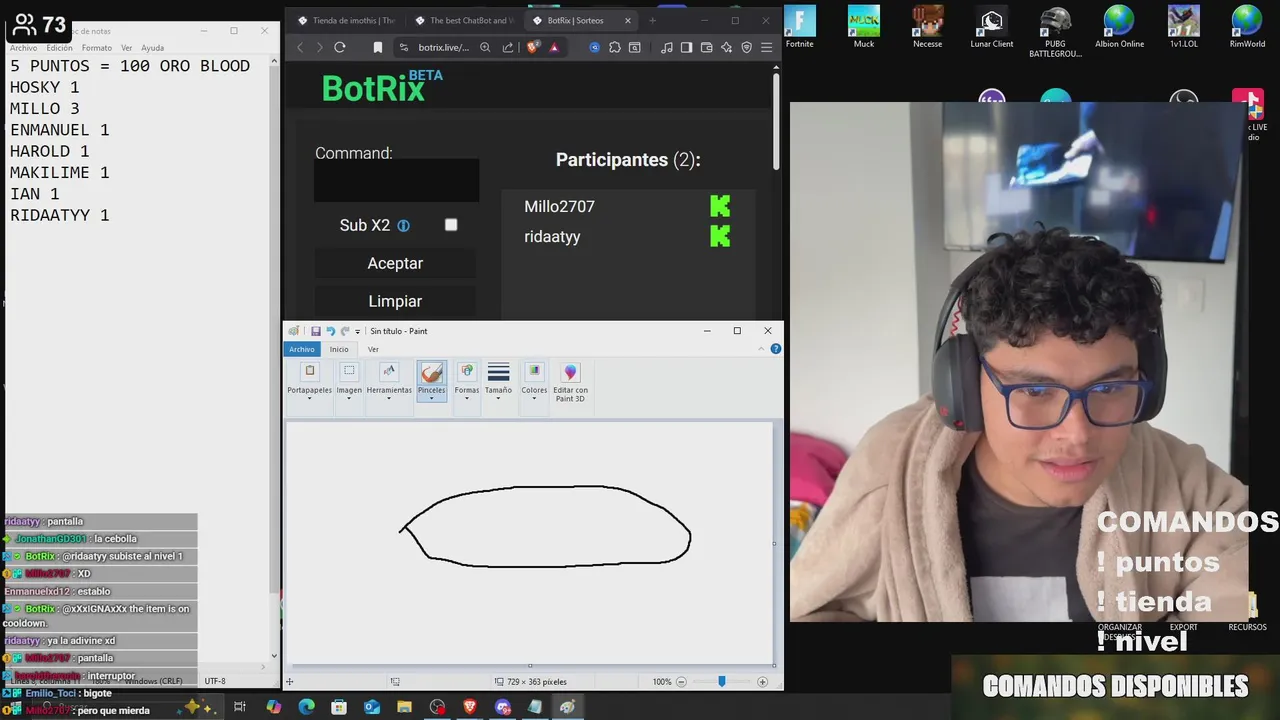Expand Imagen dropdown in Paint
1280x720 pixels.
pyautogui.click(x=349, y=399)
